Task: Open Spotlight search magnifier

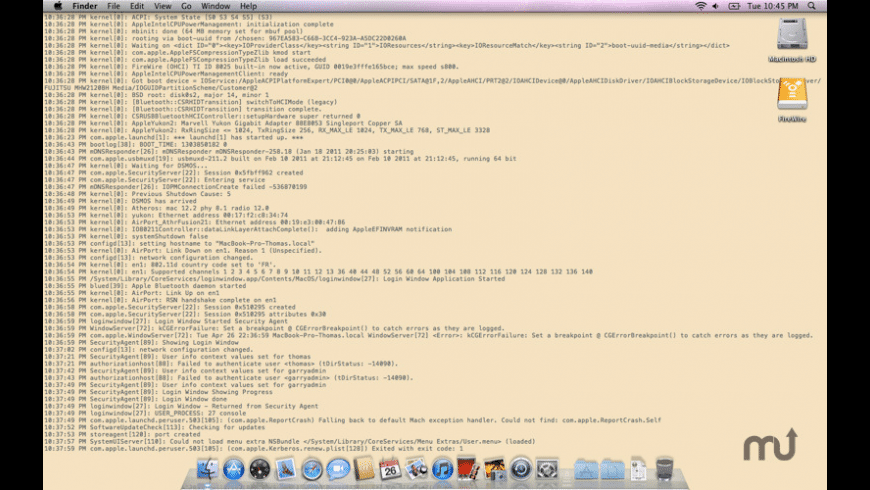Action: pos(811,6)
